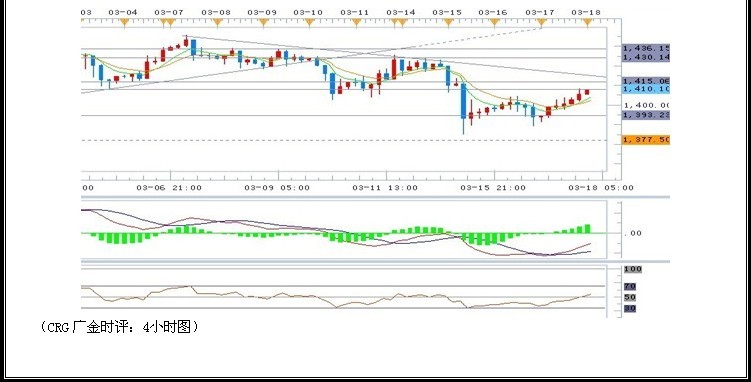Click the RSI 100 scale label
751x382 pixels.
(632, 269)
